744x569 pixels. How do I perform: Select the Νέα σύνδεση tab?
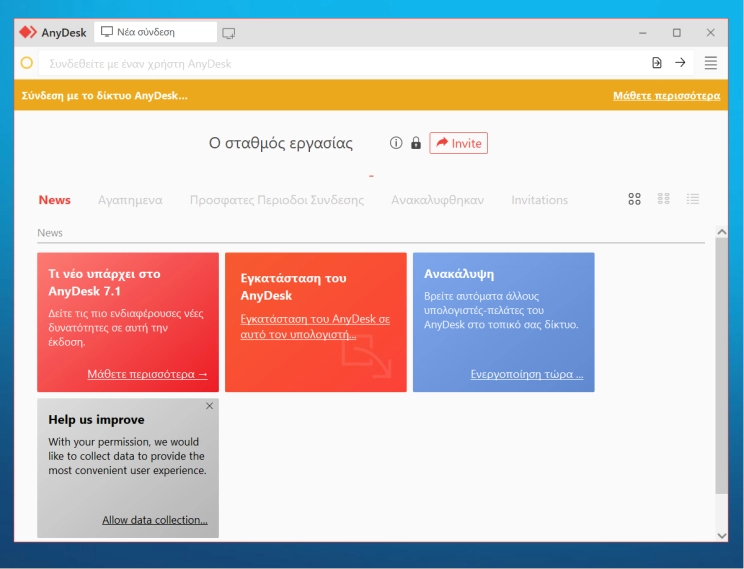point(156,32)
